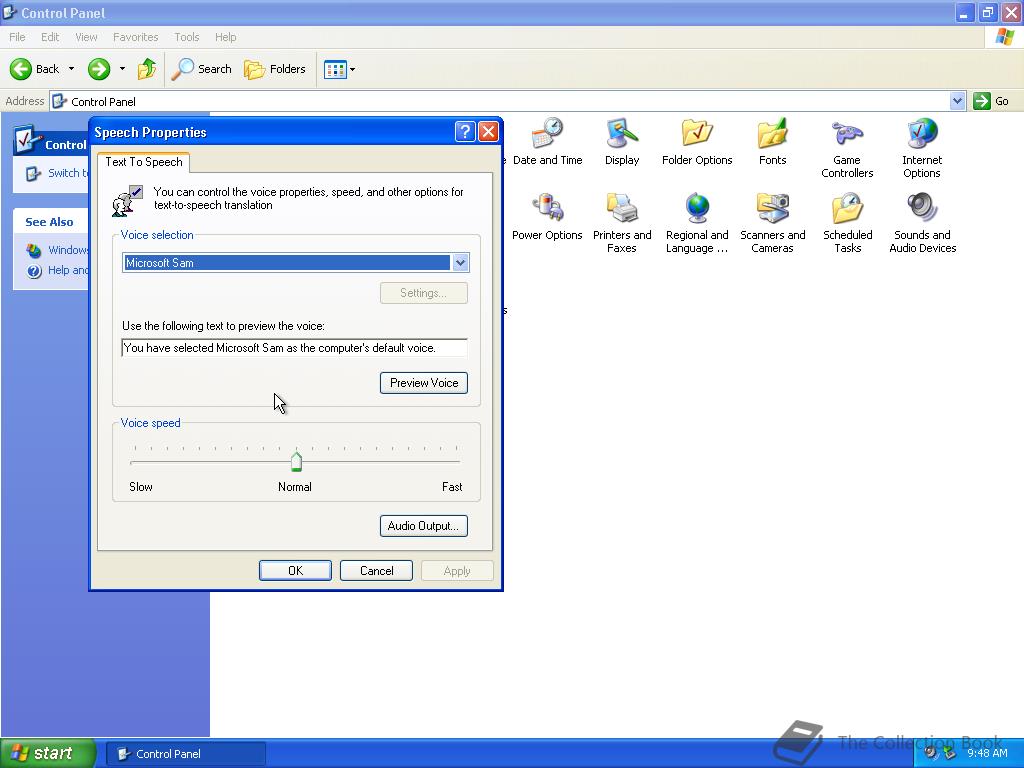Click the Help and Support icon in See Also
The image size is (1024, 768).
(x=35, y=270)
